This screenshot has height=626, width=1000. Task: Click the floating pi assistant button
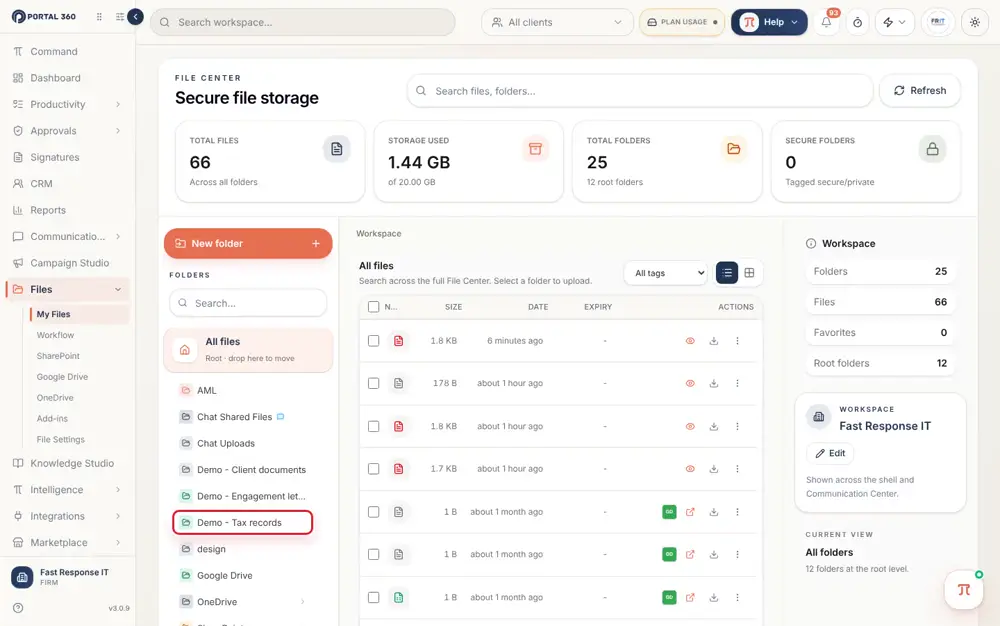[964, 590]
